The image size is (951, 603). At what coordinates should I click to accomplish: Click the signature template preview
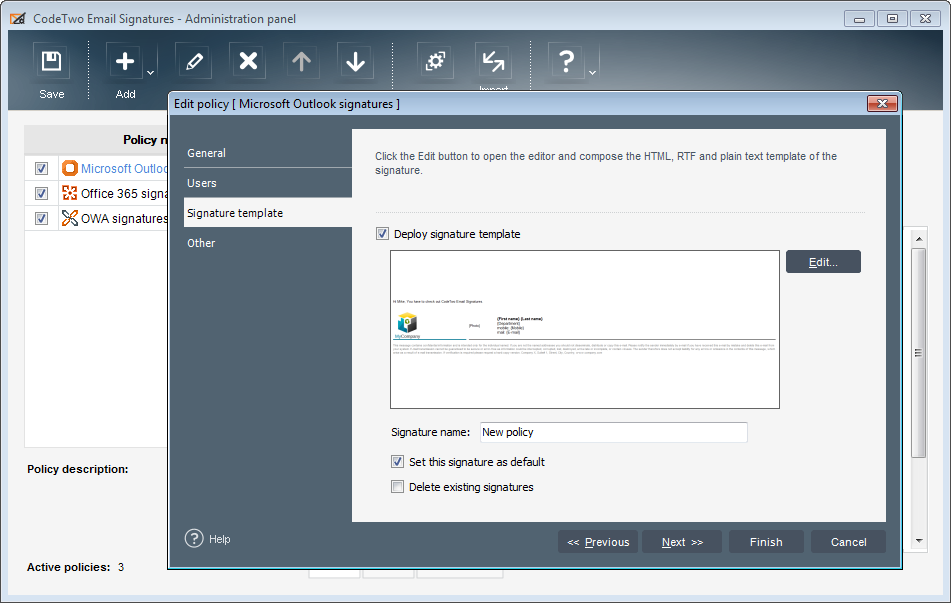[585, 329]
